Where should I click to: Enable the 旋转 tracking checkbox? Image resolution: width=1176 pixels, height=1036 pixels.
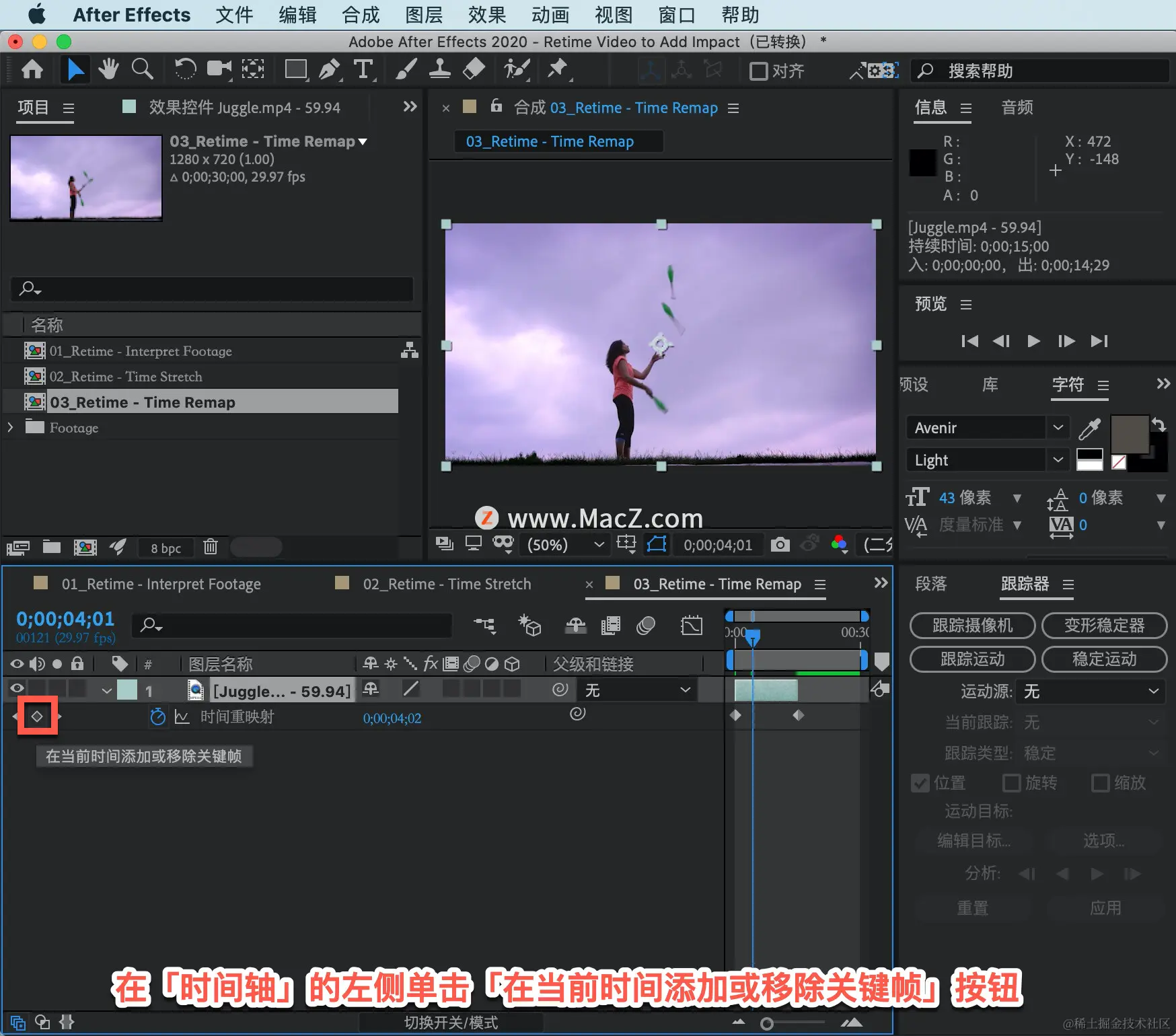tap(1011, 783)
